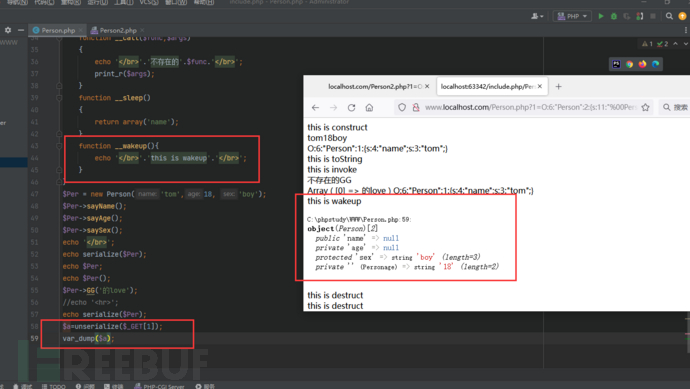Image resolution: width=690 pixels, height=389 pixels.
Task: Open the PHP run configuration dropdown
Action: pyautogui.click(x=572, y=16)
